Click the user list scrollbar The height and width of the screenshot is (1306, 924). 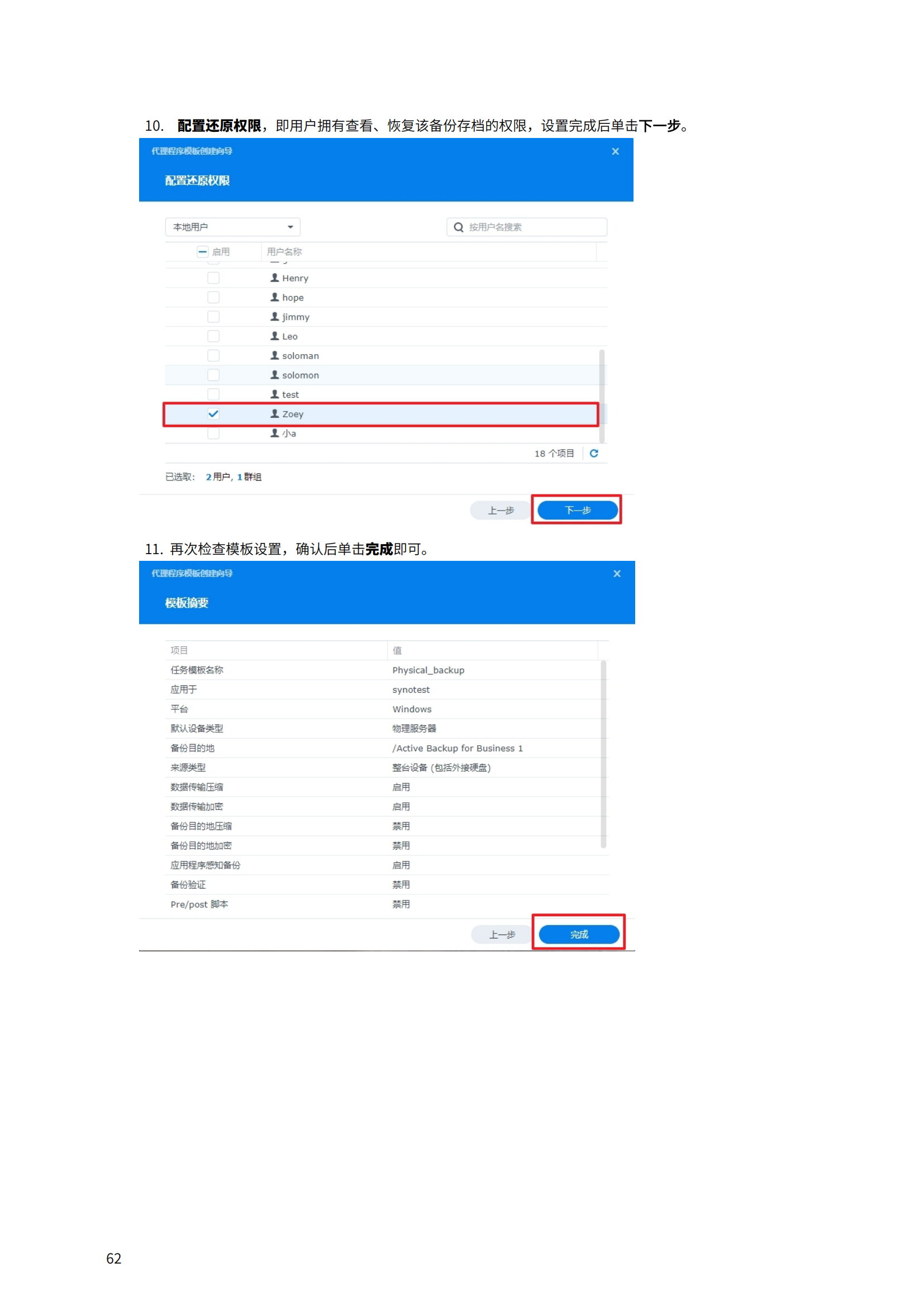tap(602, 397)
